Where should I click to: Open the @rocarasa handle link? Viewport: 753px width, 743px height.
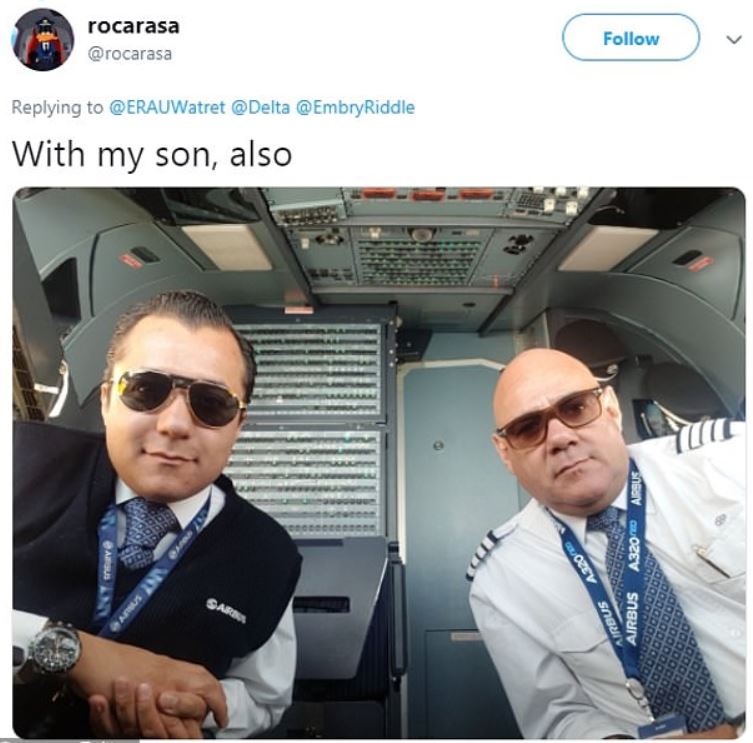[129, 53]
